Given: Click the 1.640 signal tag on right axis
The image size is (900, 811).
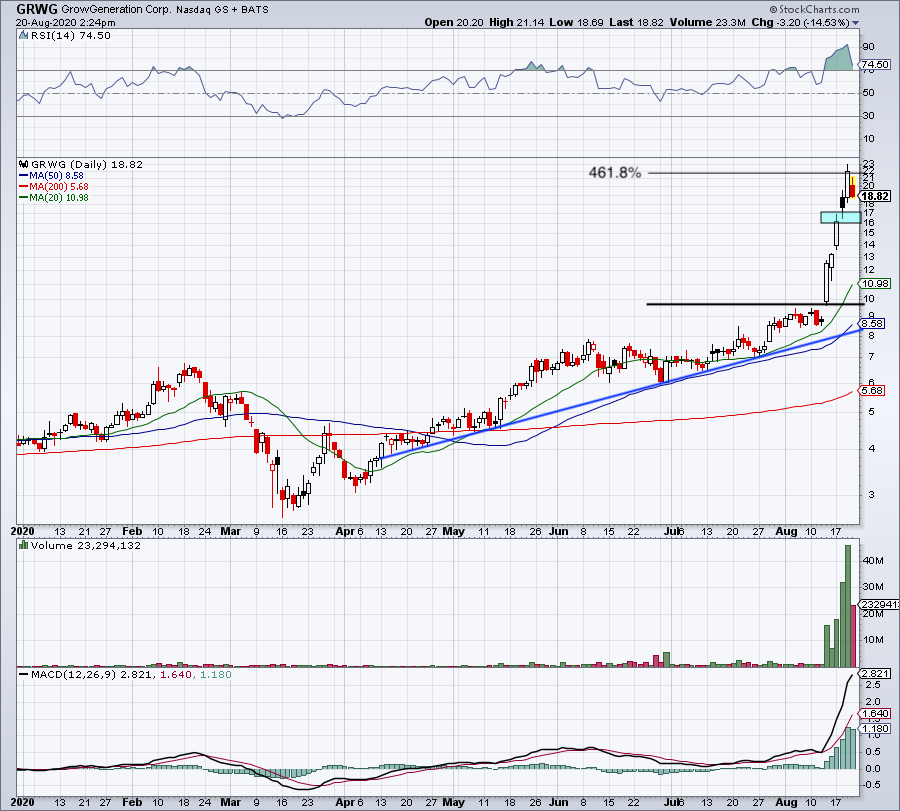Looking at the screenshot, I should tap(875, 714).
